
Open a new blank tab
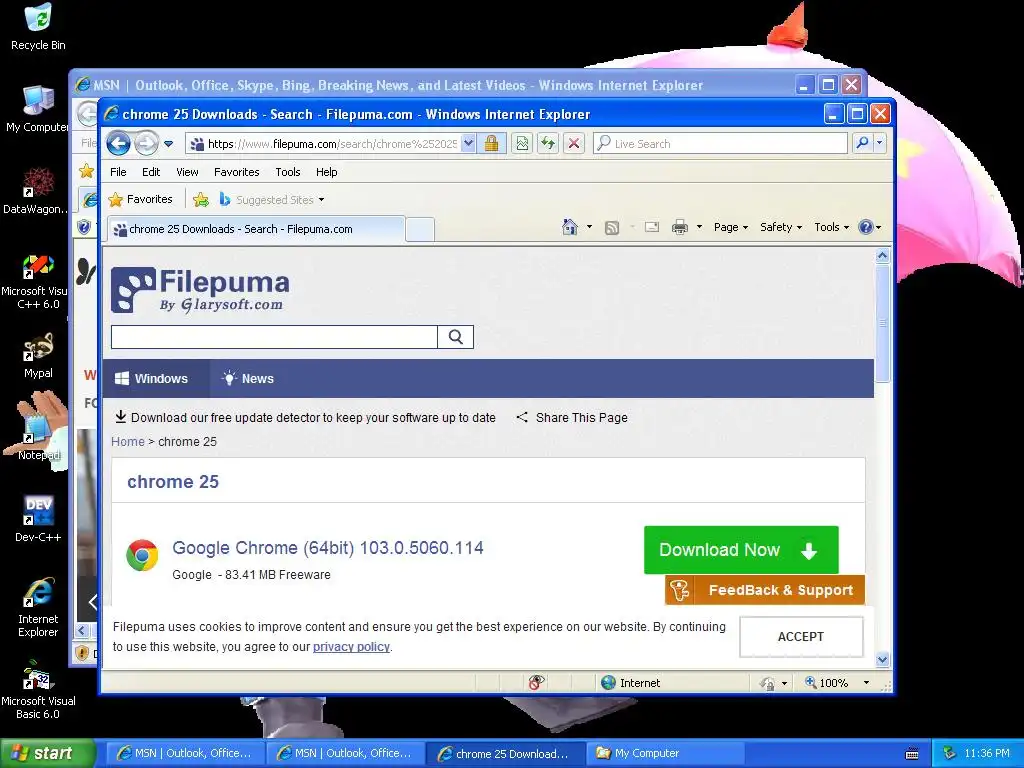[x=420, y=230]
